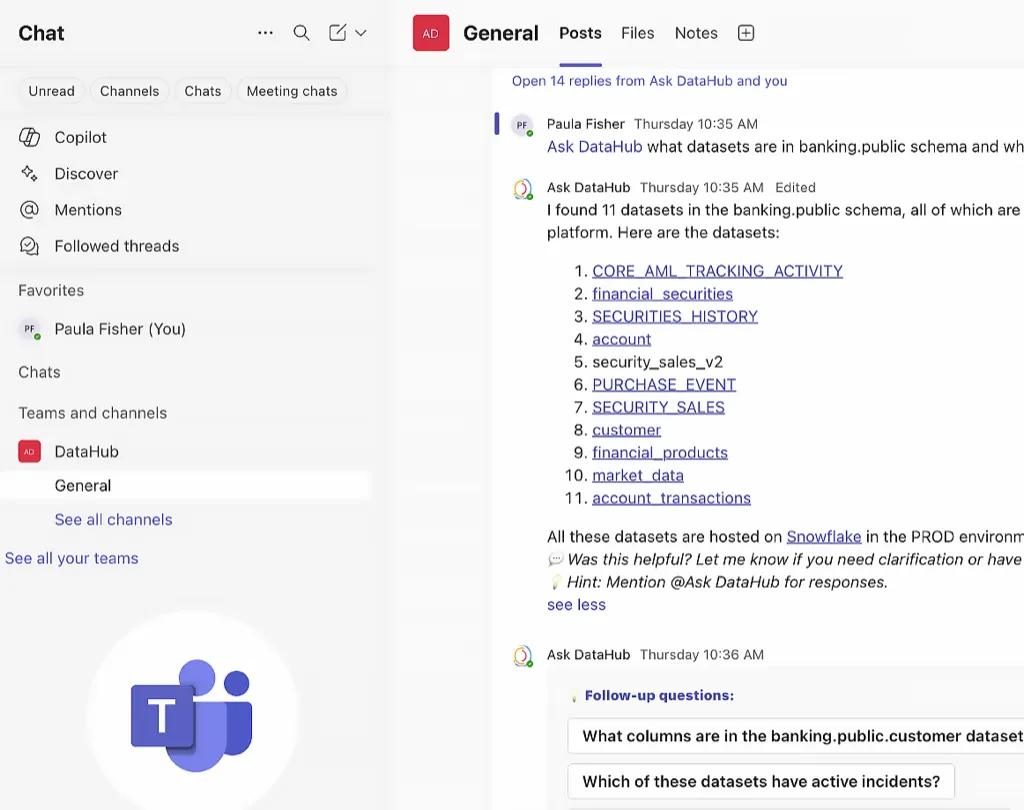
Task: Collapse Teams and channels section
Action: click(x=93, y=413)
